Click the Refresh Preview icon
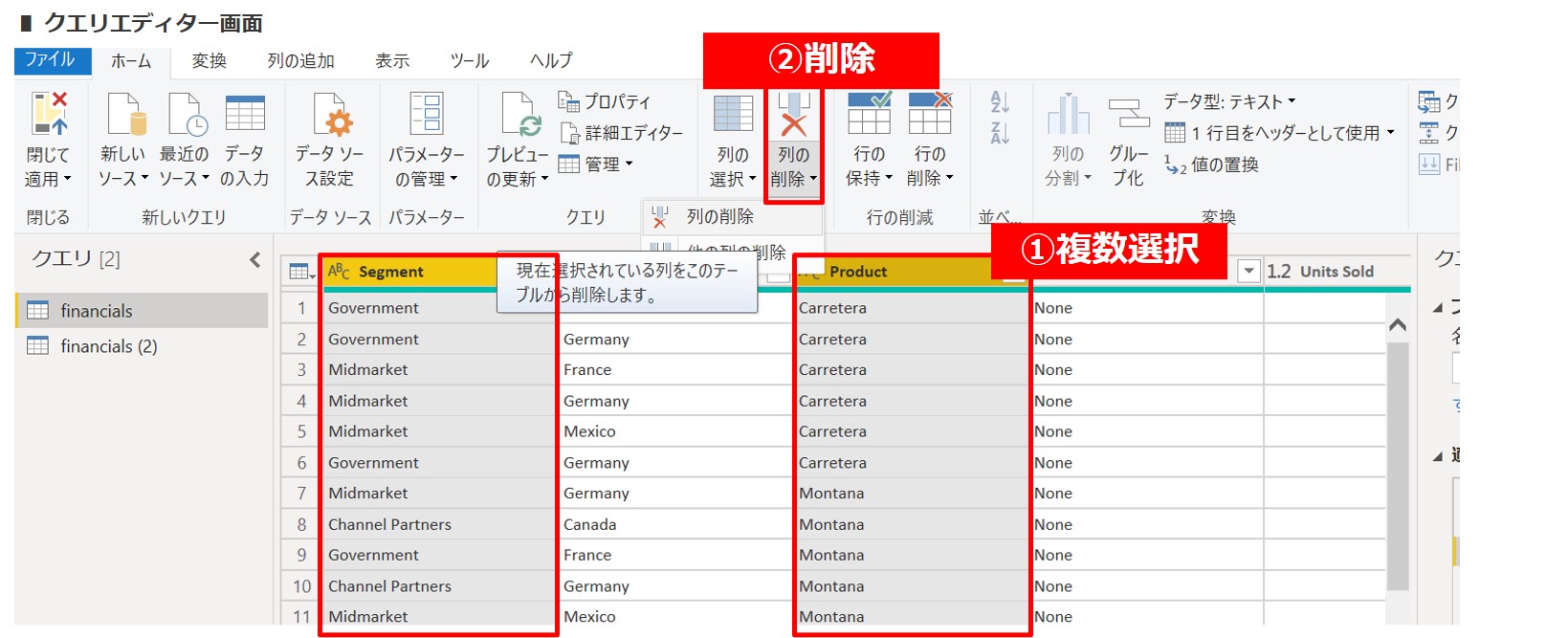This screenshot has height=638, width=1568. pyautogui.click(x=518, y=114)
